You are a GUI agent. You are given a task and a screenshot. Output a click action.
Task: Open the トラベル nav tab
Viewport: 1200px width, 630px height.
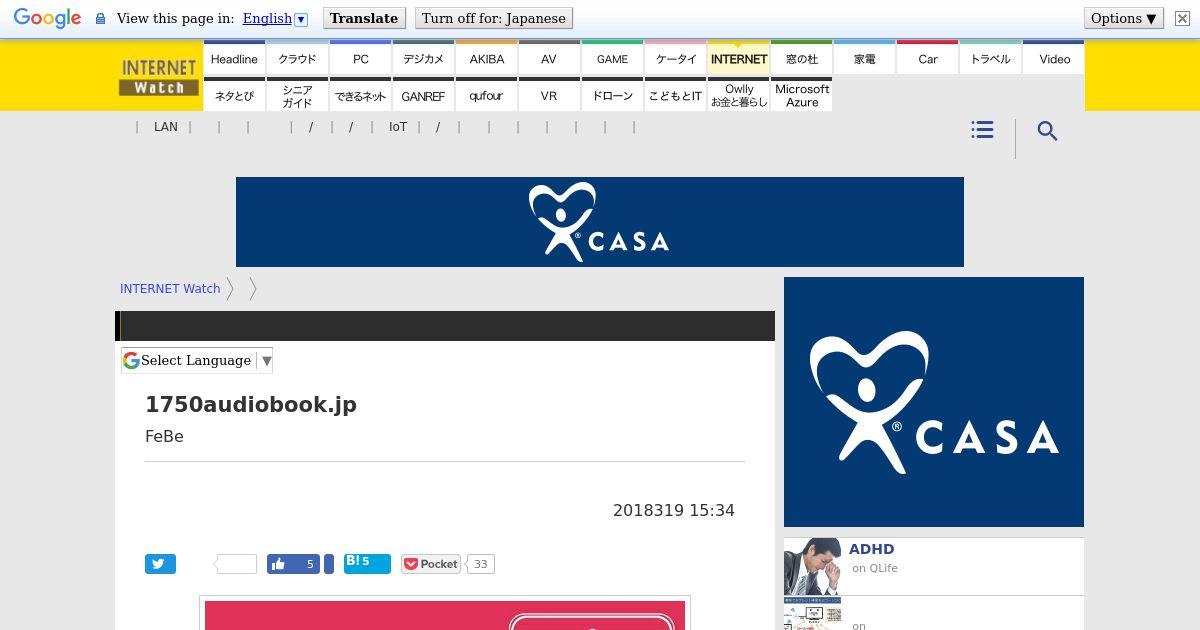click(x=991, y=59)
